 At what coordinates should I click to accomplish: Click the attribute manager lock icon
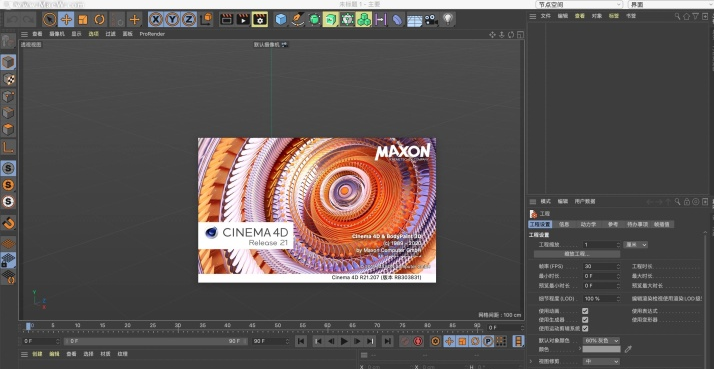point(687,201)
